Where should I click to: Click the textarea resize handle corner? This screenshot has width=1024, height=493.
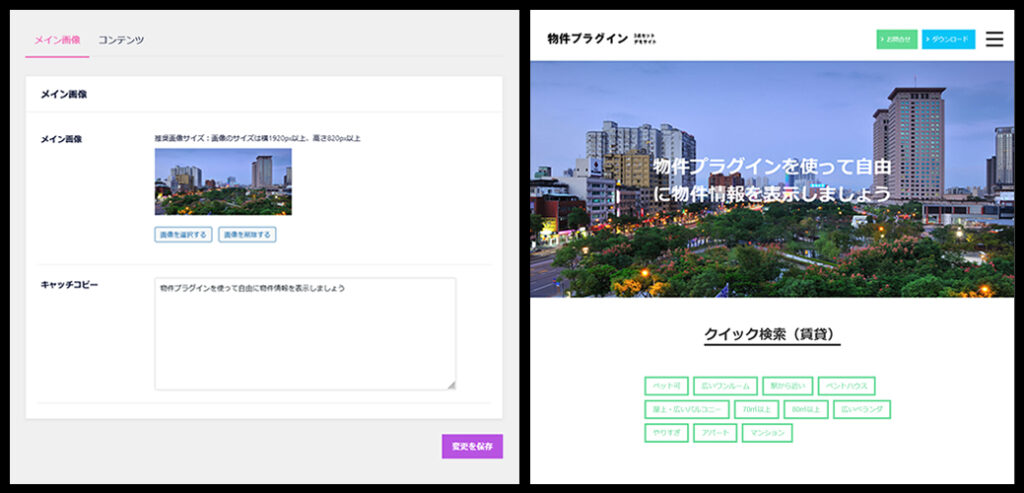coord(451,385)
